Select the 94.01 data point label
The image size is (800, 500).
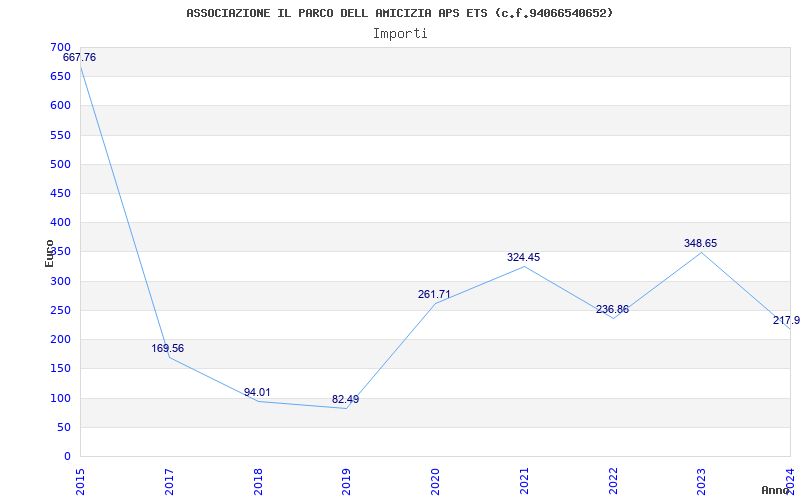(x=257, y=392)
